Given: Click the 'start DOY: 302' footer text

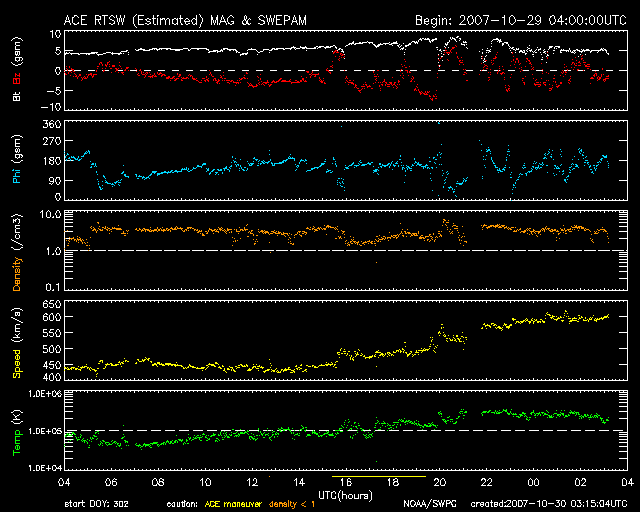Looking at the screenshot, I should coord(96,504).
